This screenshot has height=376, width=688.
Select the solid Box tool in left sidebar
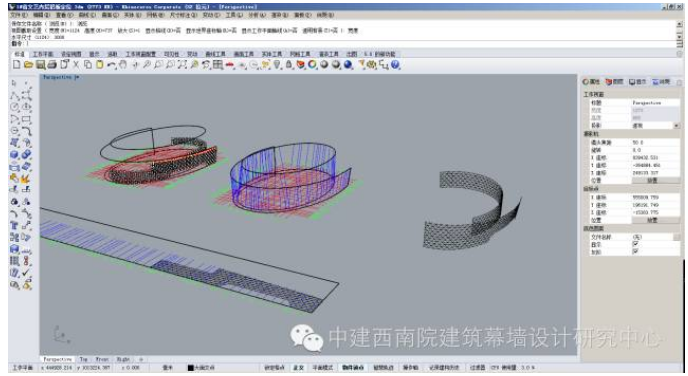(x=14, y=154)
